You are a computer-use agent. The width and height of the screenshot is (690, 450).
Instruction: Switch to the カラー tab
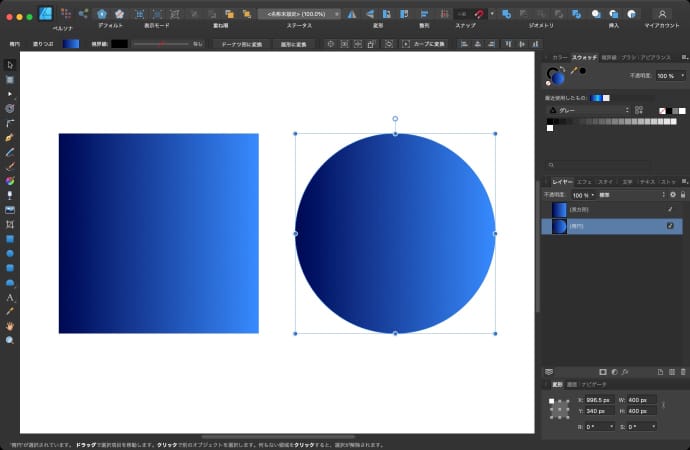click(x=558, y=58)
